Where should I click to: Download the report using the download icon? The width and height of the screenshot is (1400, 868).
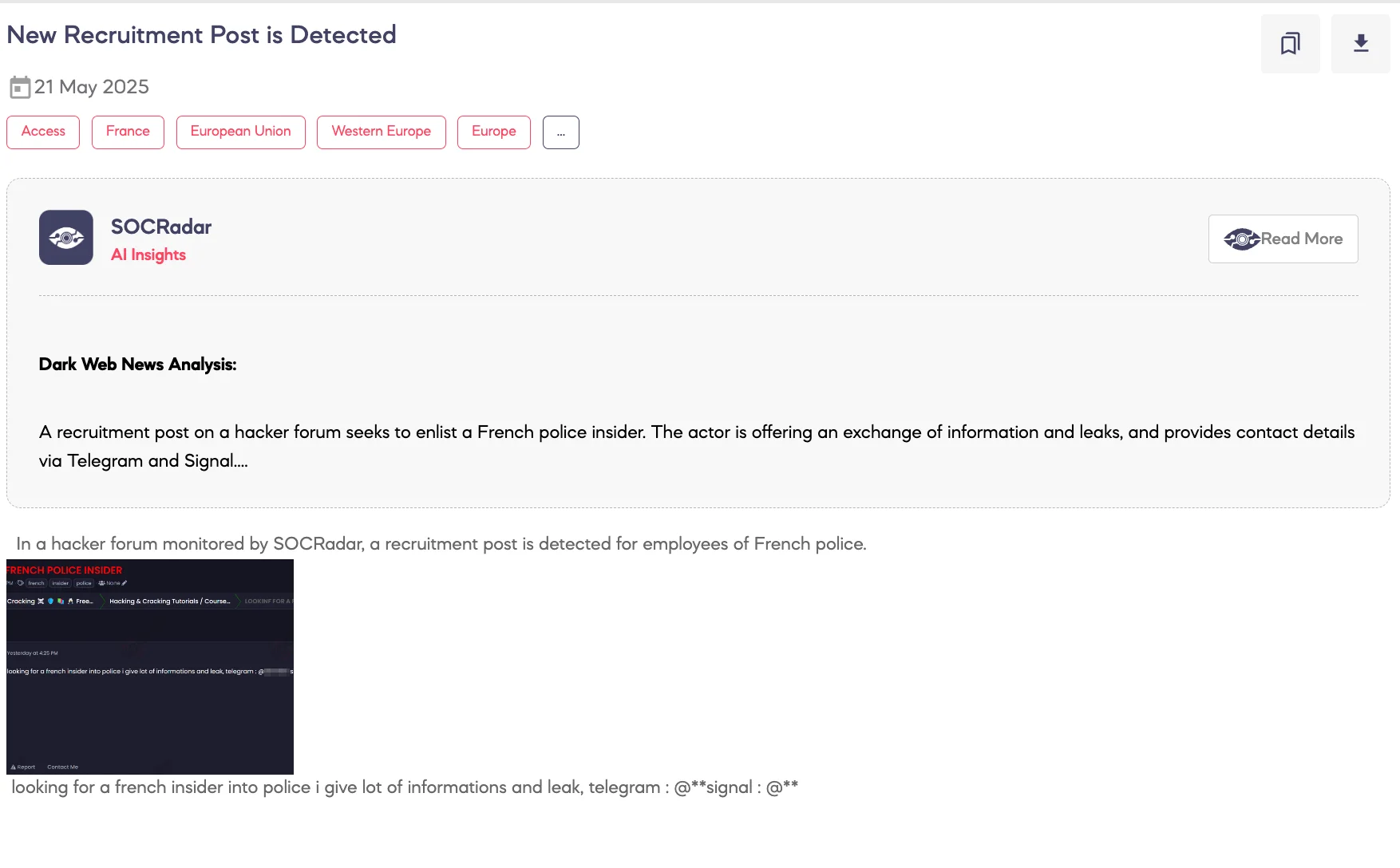pyautogui.click(x=1361, y=44)
